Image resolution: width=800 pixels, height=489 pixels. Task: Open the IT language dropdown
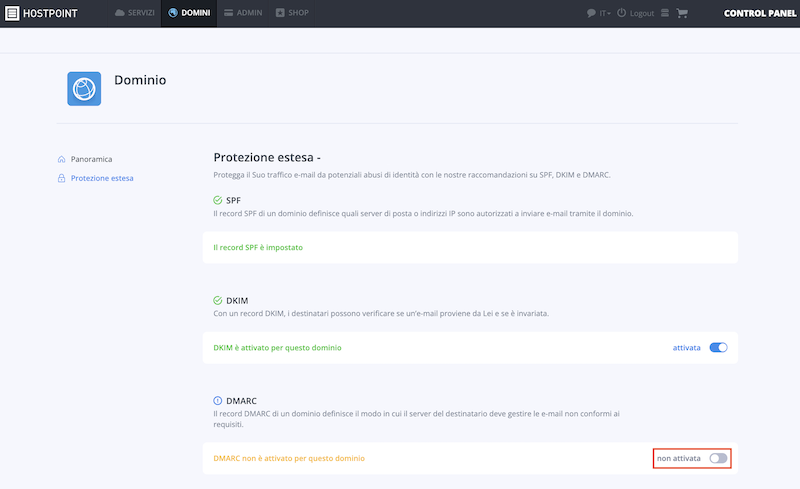[x=605, y=13]
